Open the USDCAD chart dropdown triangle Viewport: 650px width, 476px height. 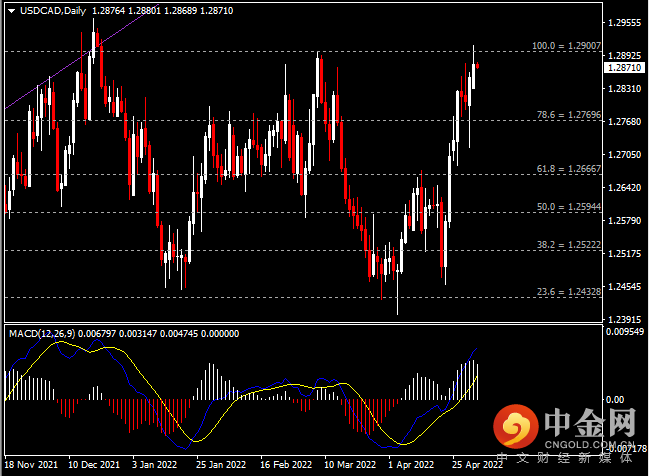[12, 11]
